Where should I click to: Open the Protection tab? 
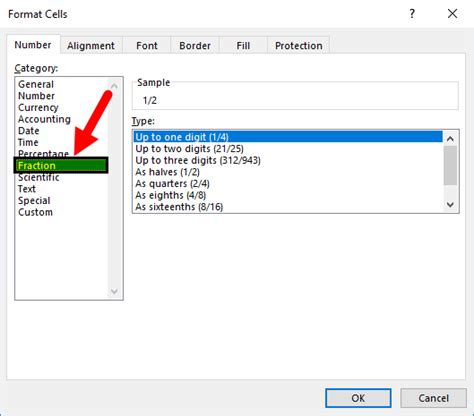coord(299,46)
